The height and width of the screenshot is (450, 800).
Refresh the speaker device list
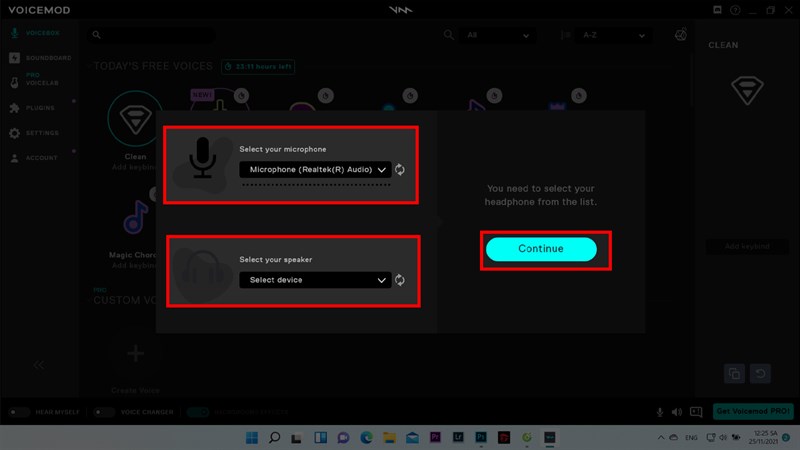pos(399,280)
